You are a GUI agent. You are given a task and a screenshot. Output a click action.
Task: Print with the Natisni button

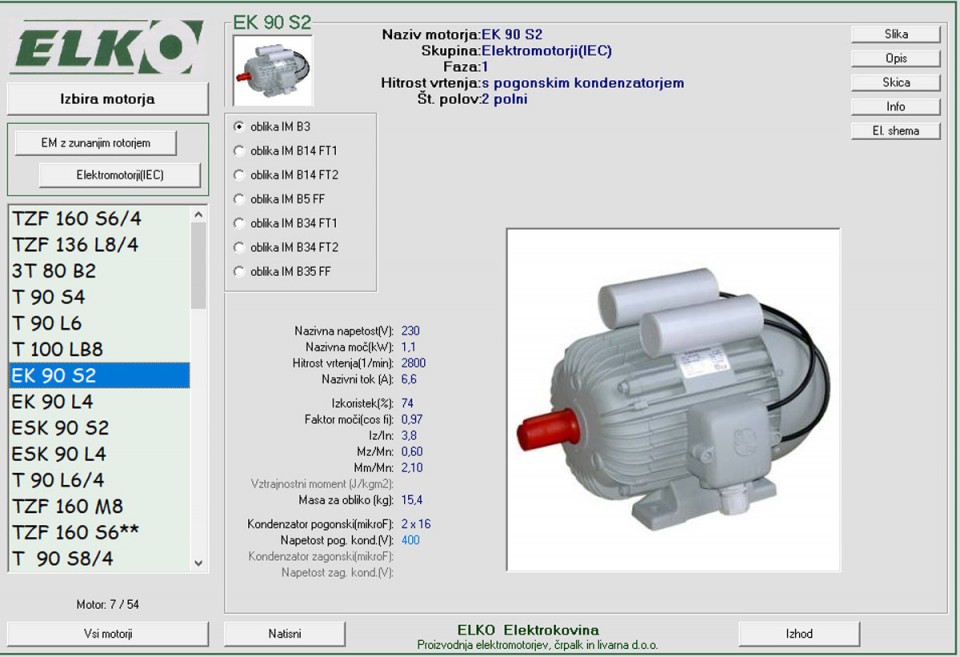[x=285, y=634]
